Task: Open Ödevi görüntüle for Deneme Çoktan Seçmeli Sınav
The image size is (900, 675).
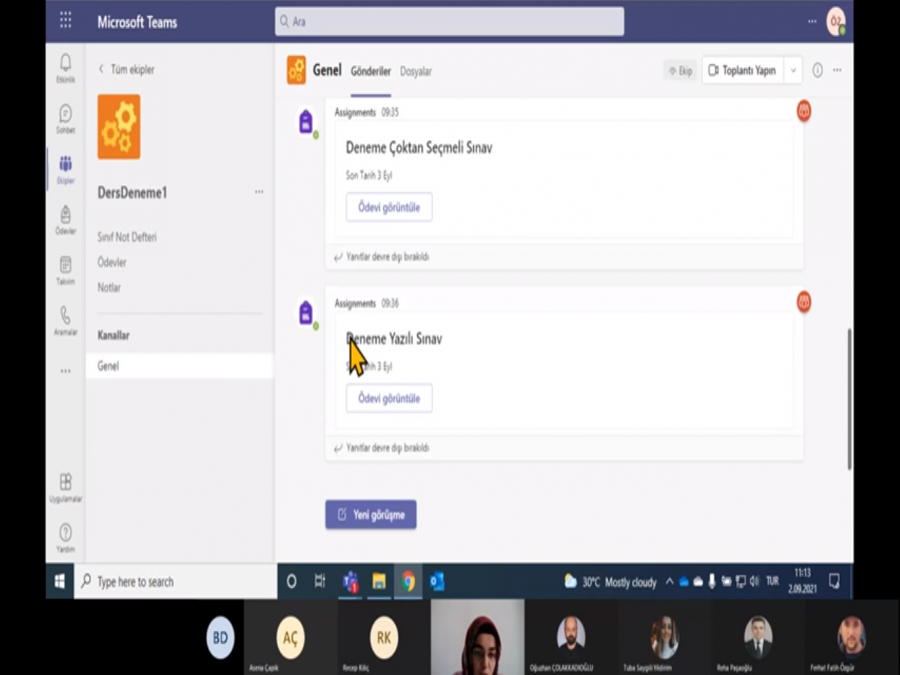Action: point(389,207)
